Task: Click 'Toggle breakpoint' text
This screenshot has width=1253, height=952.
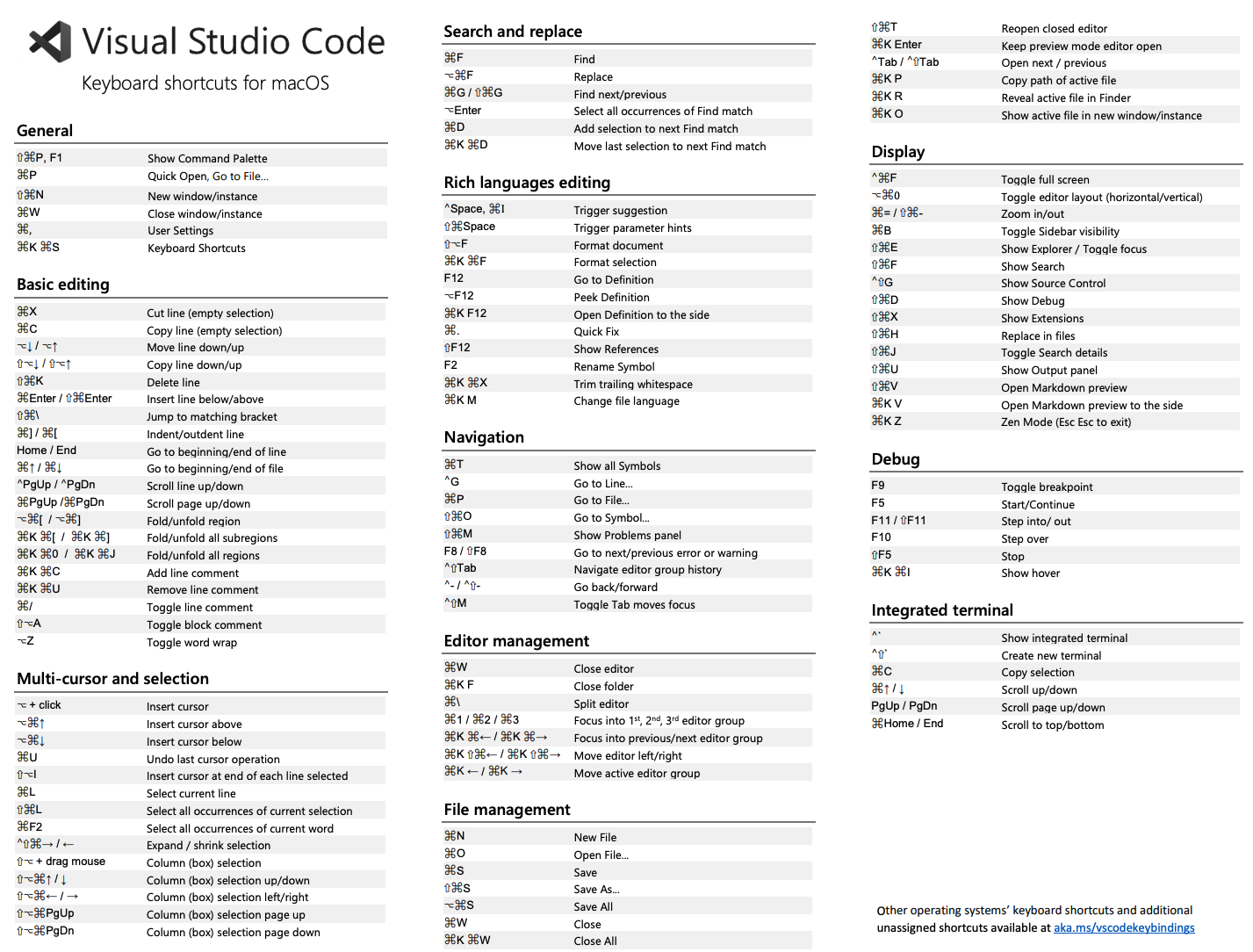Action: point(1047,487)
